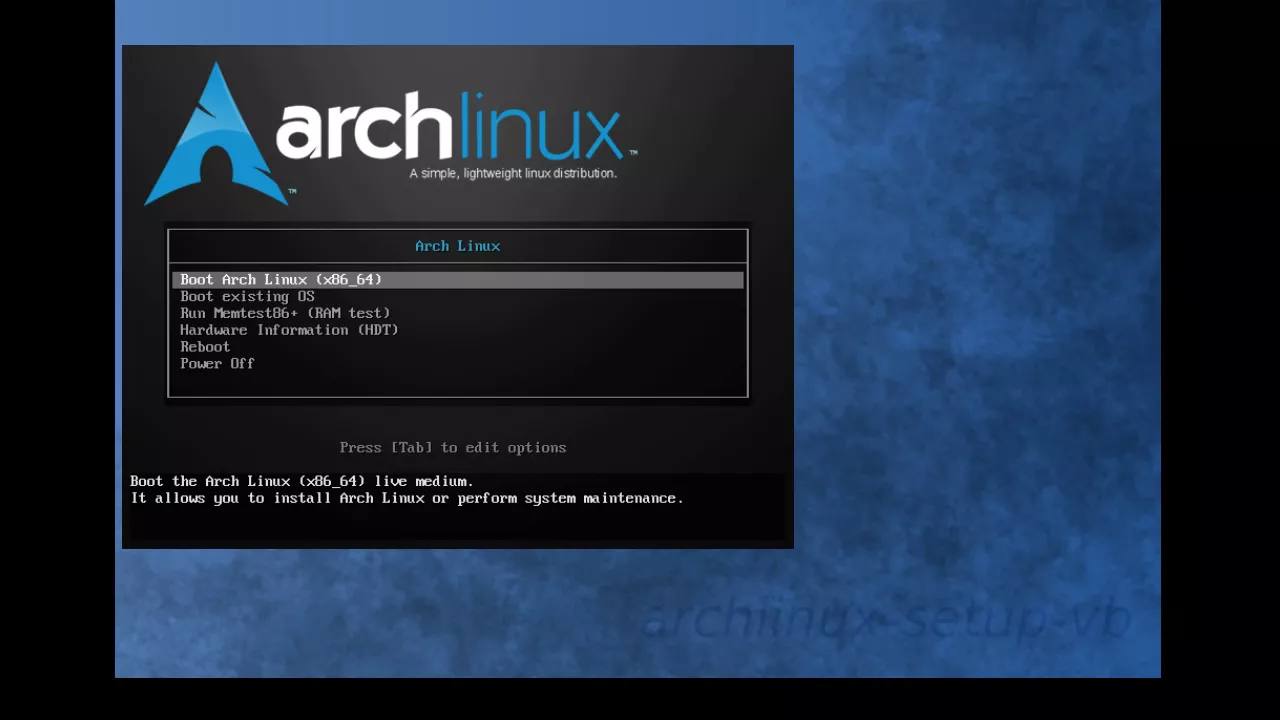Select Boot Arch Linux (x86_64) entry
The image size is (1280, 720).
458,280
